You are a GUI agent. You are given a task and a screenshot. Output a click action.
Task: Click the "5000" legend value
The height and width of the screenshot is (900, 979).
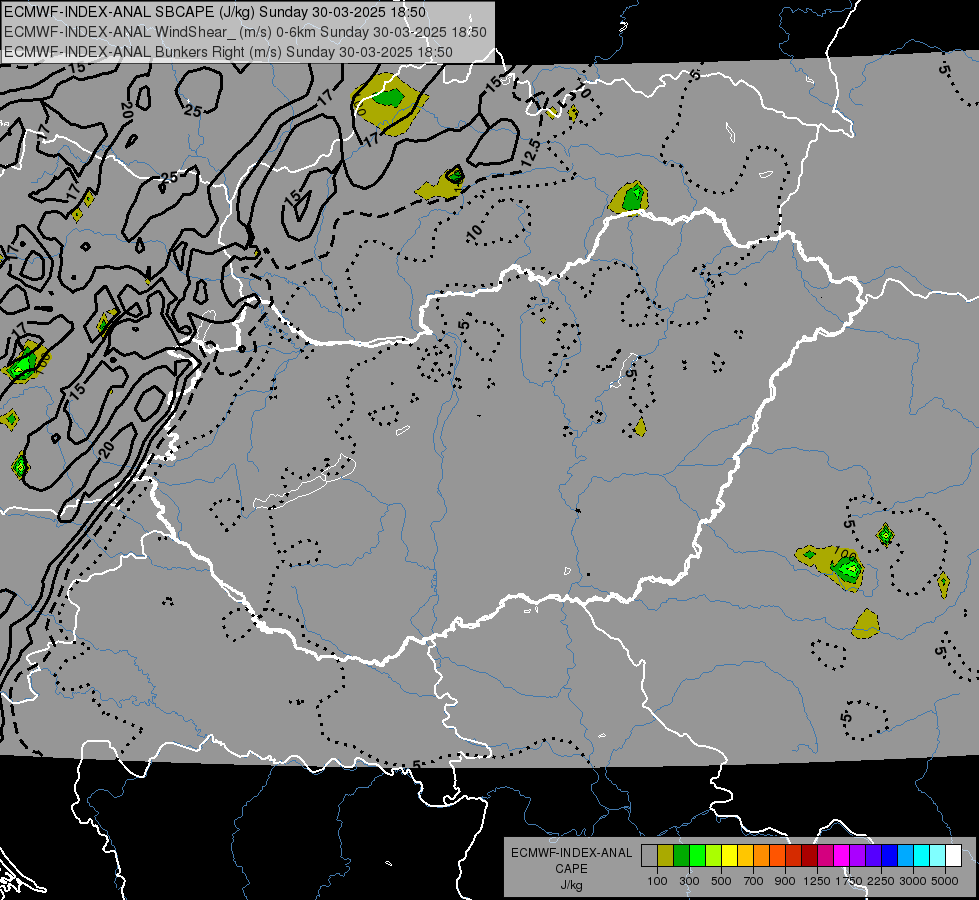945,881
